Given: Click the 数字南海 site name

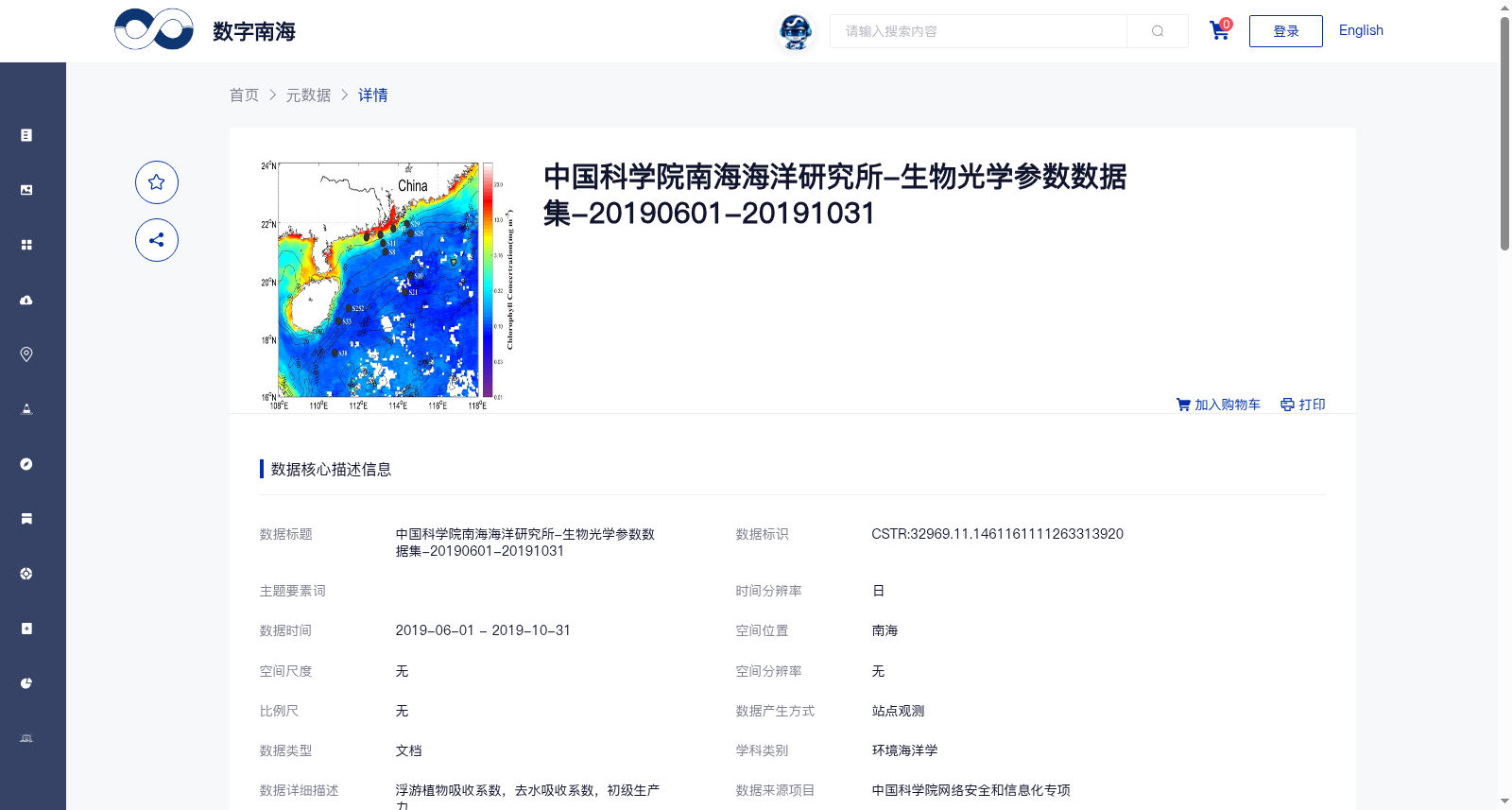Looking at the screenshot, I should 254,31.
